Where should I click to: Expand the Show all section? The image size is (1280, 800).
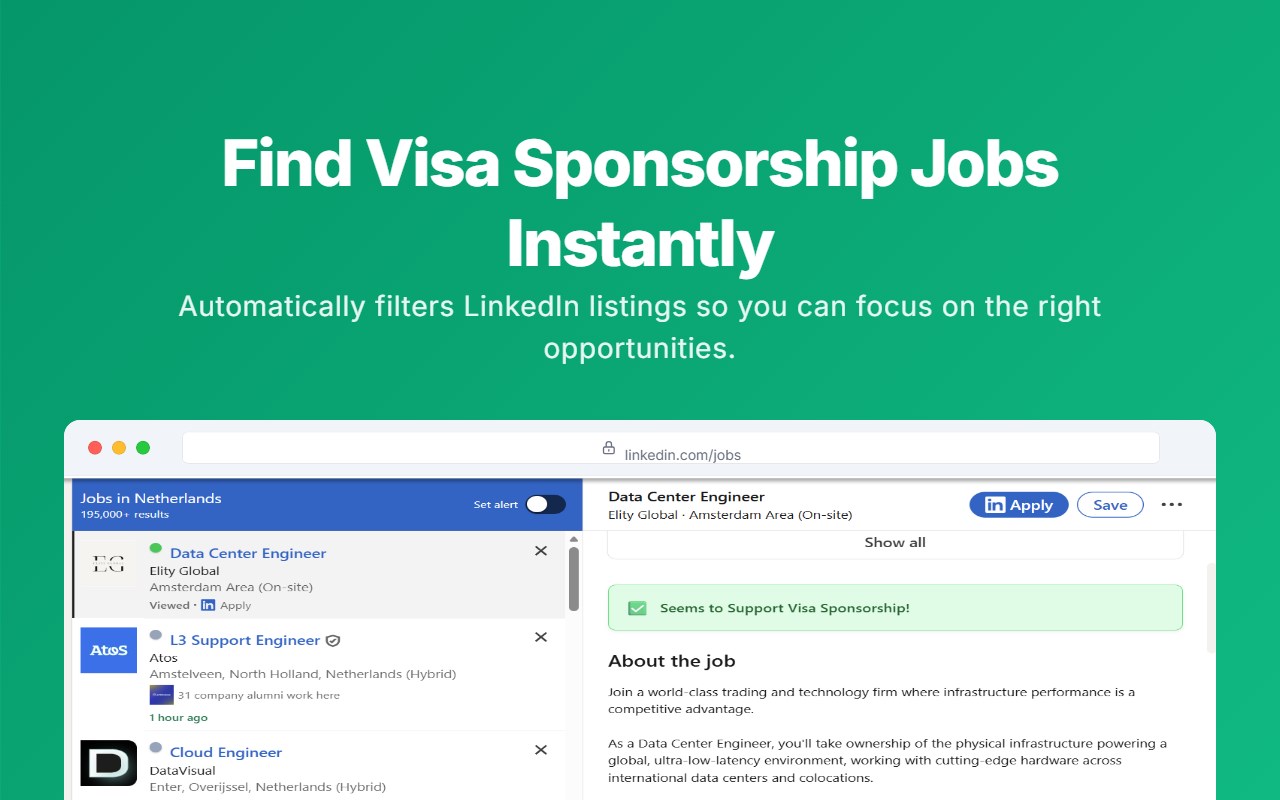coord(895,543)
